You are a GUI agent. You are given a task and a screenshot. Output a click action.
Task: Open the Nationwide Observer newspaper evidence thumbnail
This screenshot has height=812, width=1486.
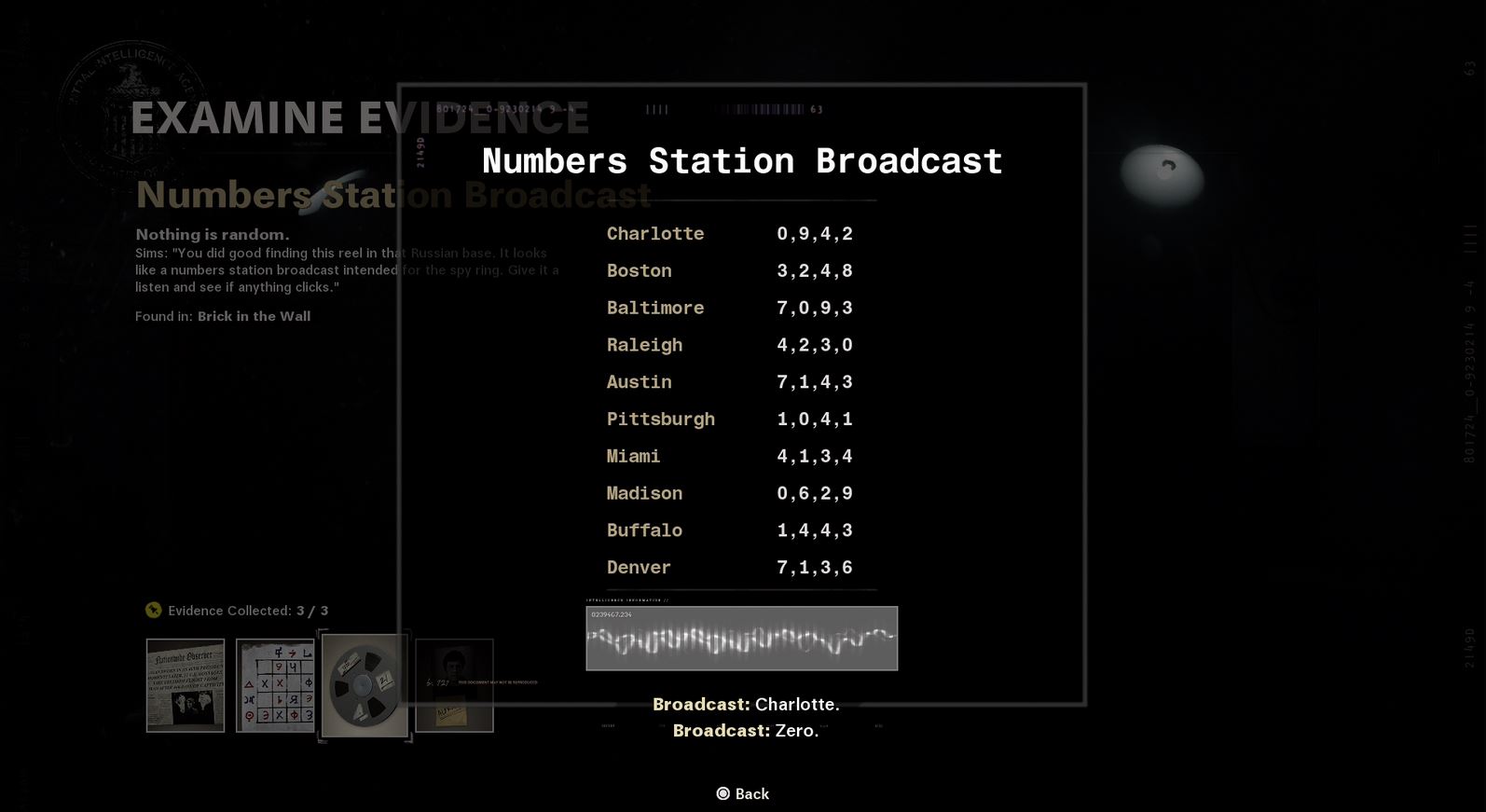tap(186, 685)
